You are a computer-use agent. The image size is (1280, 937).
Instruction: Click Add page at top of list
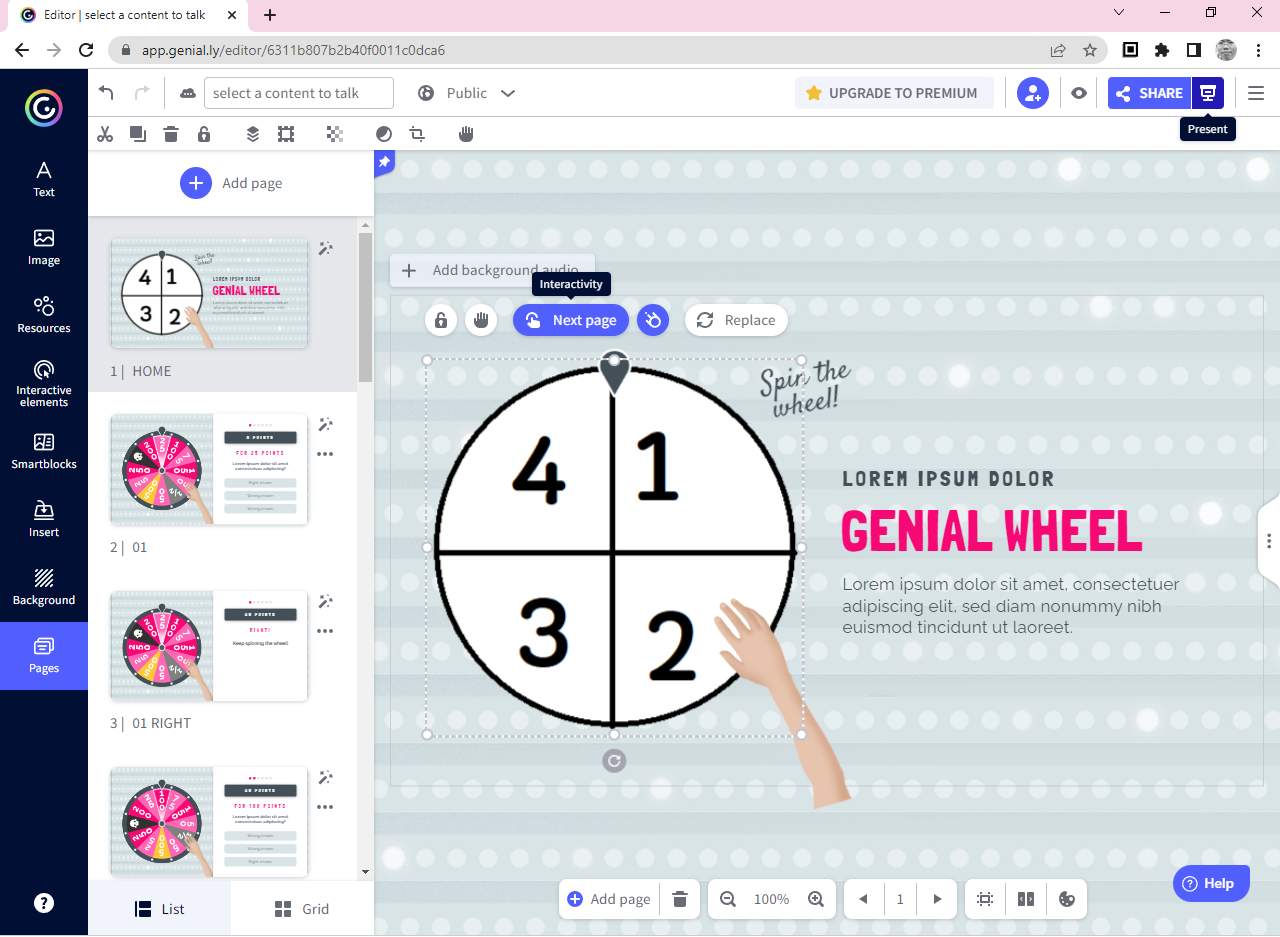(231, 183)
